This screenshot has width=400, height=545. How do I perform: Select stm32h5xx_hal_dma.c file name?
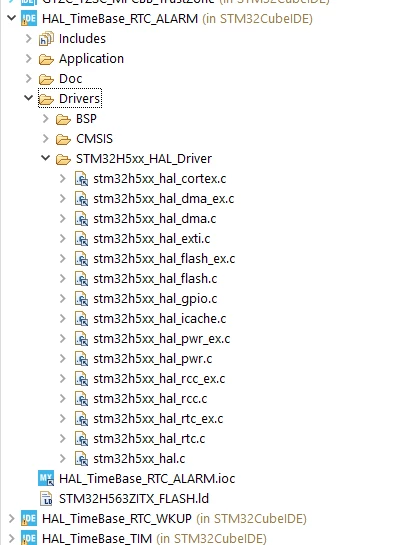pyautogui.click(x=155, y=219)
